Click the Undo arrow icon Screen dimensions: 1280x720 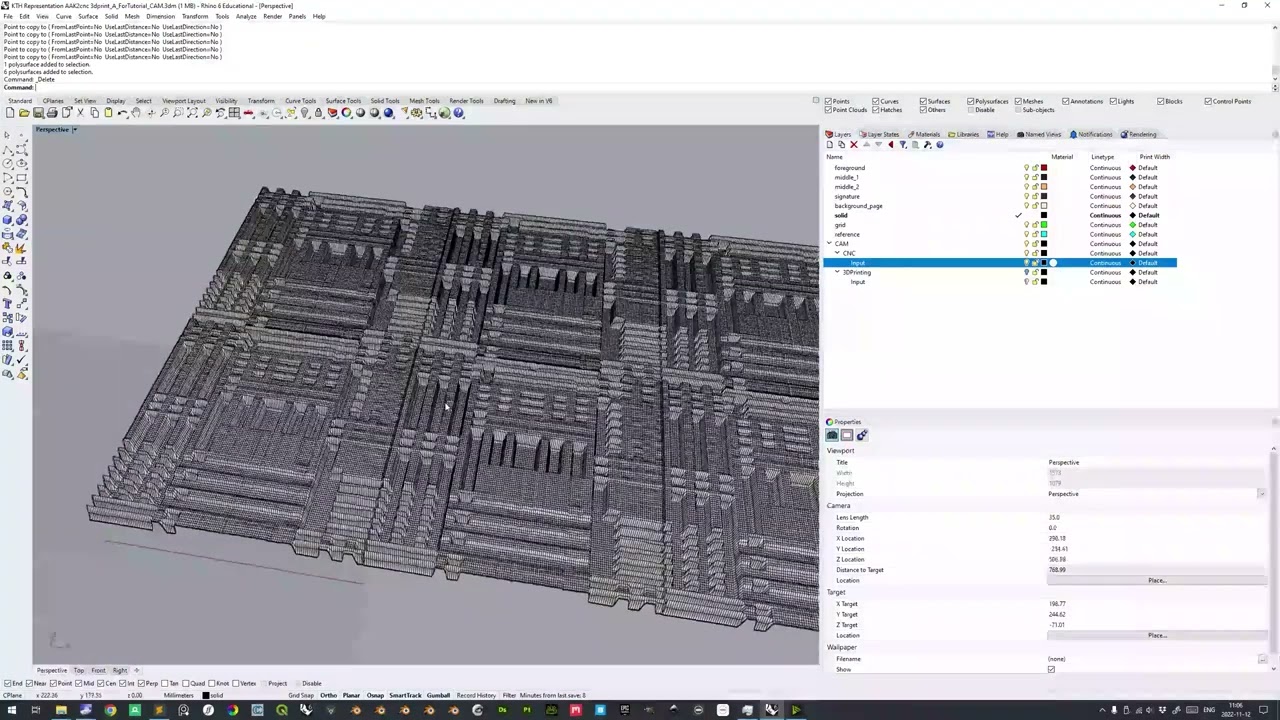[x=122, y=112]
